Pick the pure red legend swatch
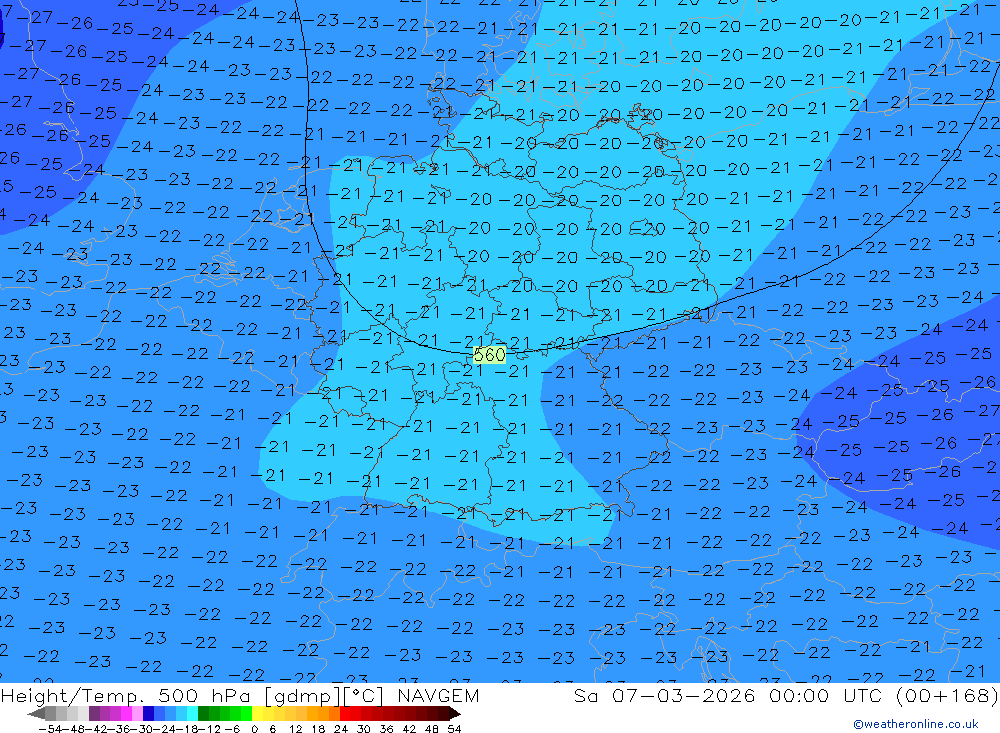 coord(345,713)
